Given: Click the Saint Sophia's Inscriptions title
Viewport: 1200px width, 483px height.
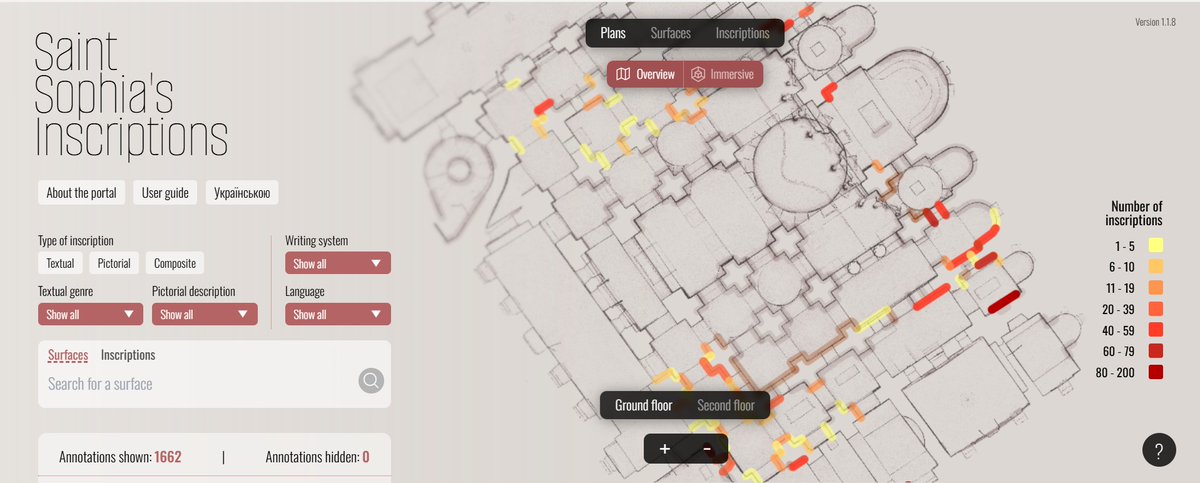Looking at the screenshot, I should click(131, 96).
